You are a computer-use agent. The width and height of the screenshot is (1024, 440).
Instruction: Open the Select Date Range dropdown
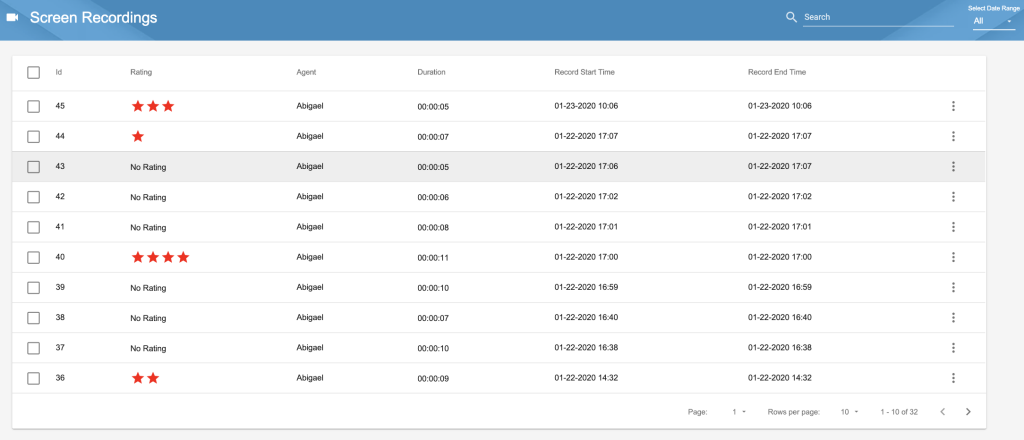(993, 21)
